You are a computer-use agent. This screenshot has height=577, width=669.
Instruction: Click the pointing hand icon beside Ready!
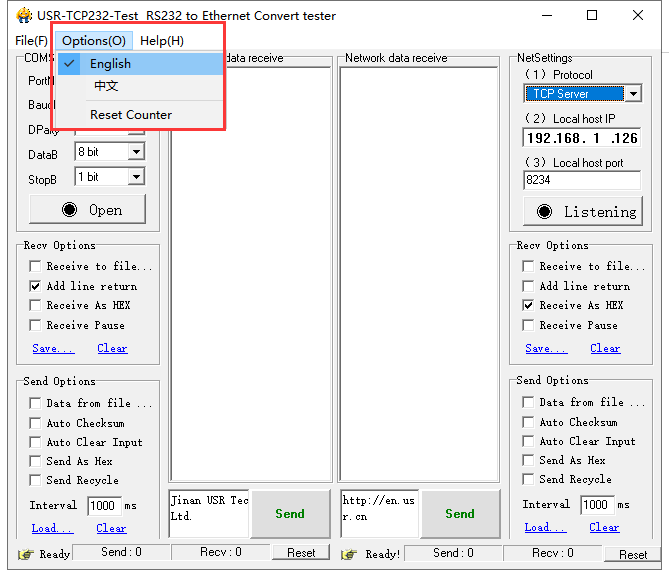350,554
